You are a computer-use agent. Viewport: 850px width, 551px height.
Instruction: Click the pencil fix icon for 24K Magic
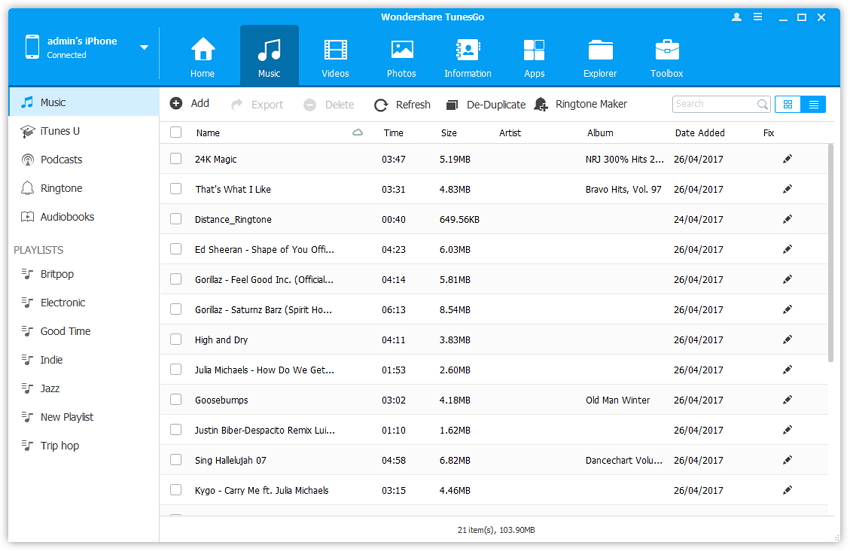point(787,159)
